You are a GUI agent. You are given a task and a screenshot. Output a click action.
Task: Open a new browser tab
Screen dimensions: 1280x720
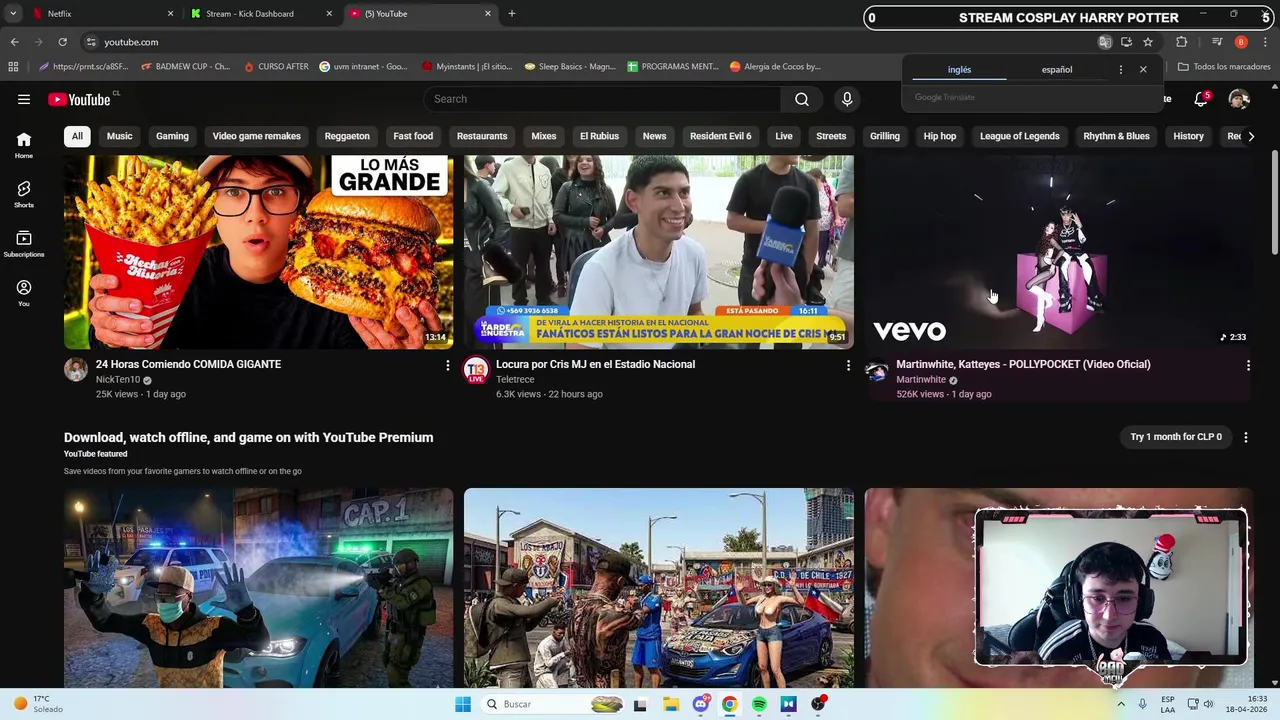click(x=512, y=14)
